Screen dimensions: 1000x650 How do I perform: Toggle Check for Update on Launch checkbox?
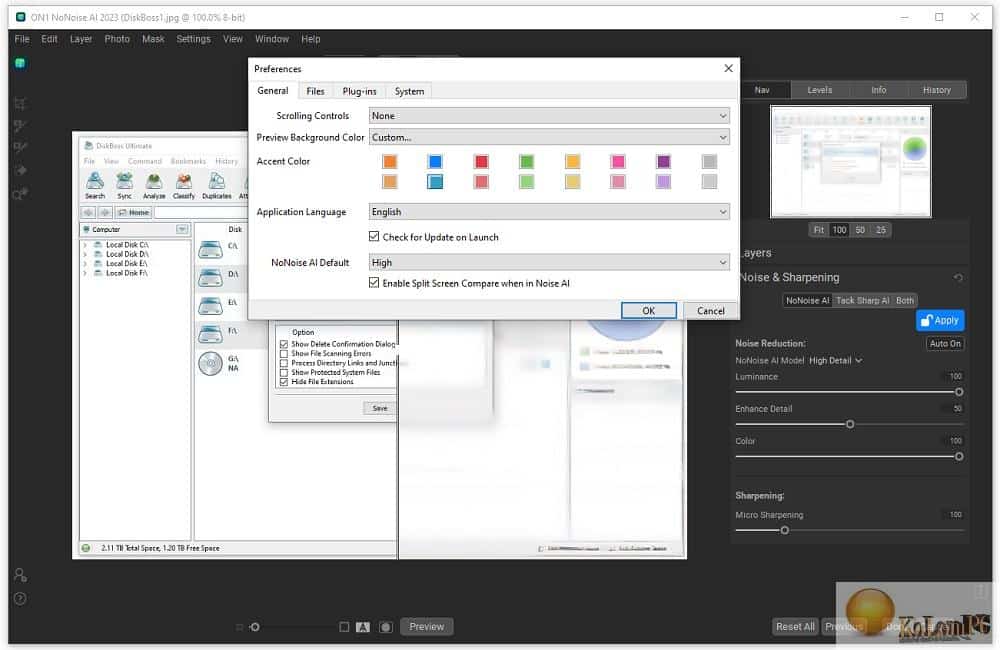click(374, 237)
